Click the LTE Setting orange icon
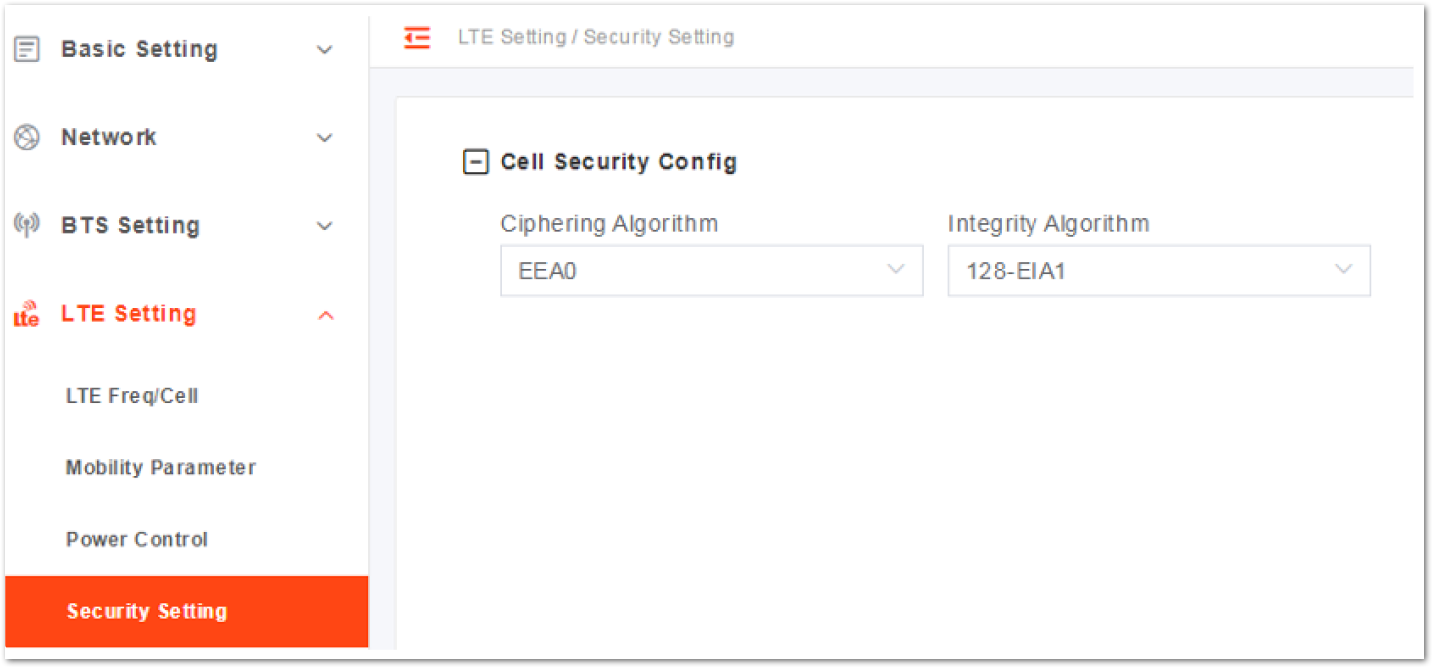Screen dimensions: 1433x668 click(26, 313)
